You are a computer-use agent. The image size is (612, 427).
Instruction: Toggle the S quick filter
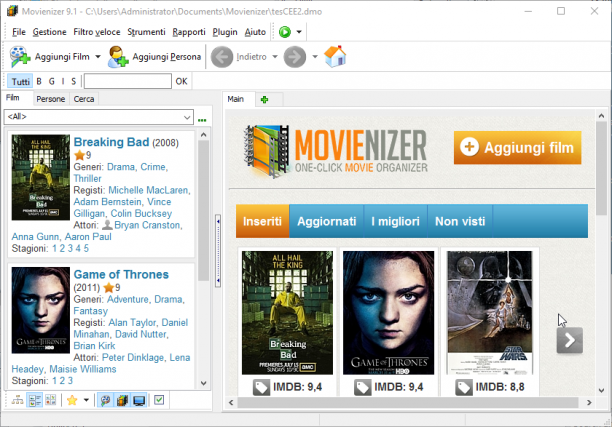pyautogui.click(x=73, y=82)
